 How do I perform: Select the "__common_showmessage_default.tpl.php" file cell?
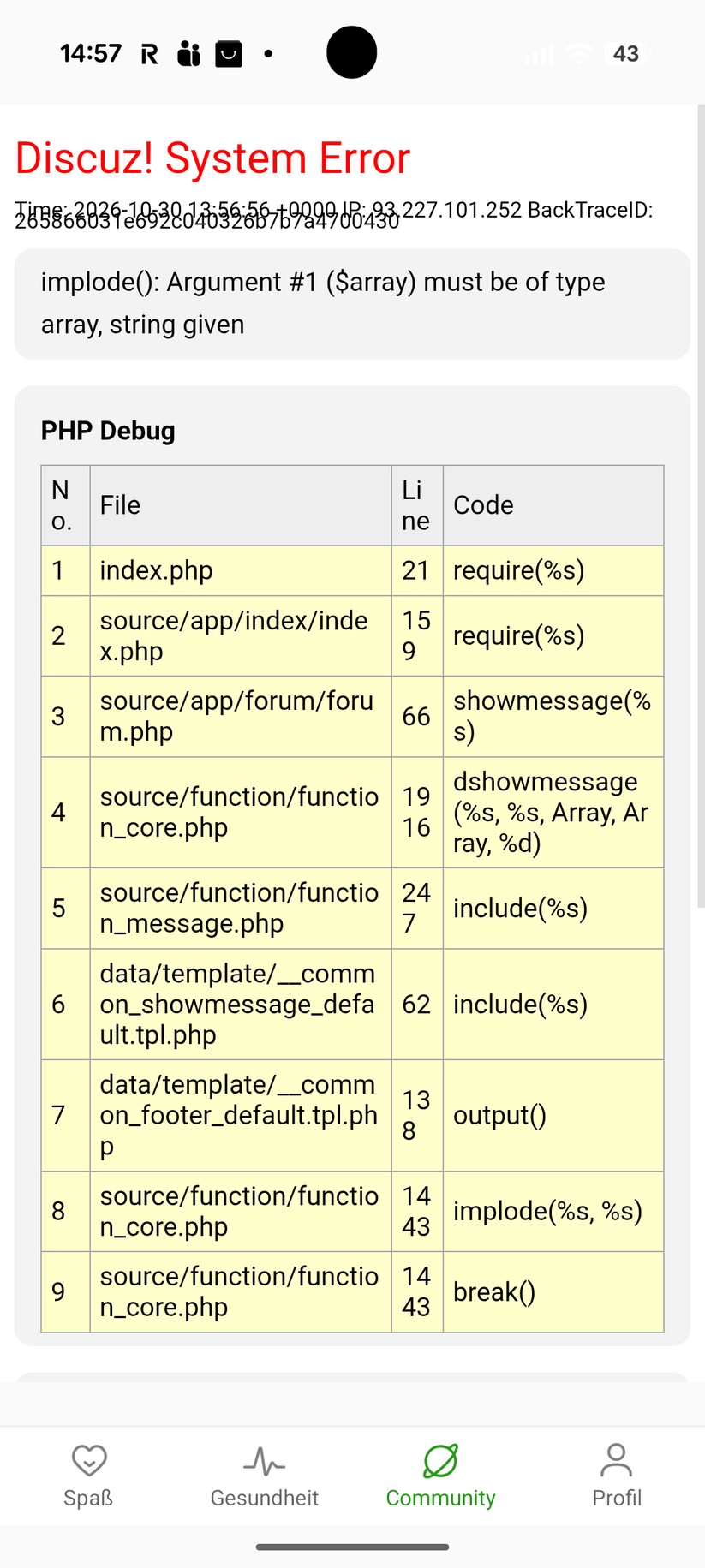[x=241, y=1004]
